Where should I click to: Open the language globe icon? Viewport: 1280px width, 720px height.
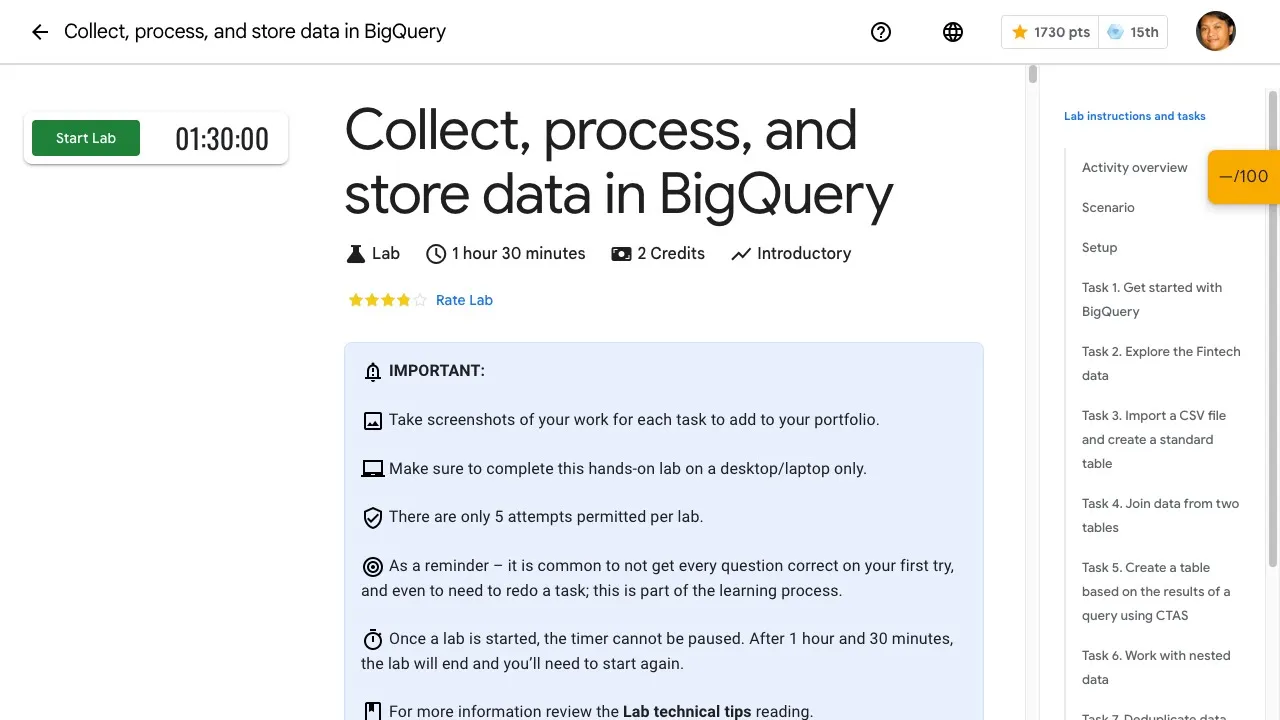click(953, 32)
